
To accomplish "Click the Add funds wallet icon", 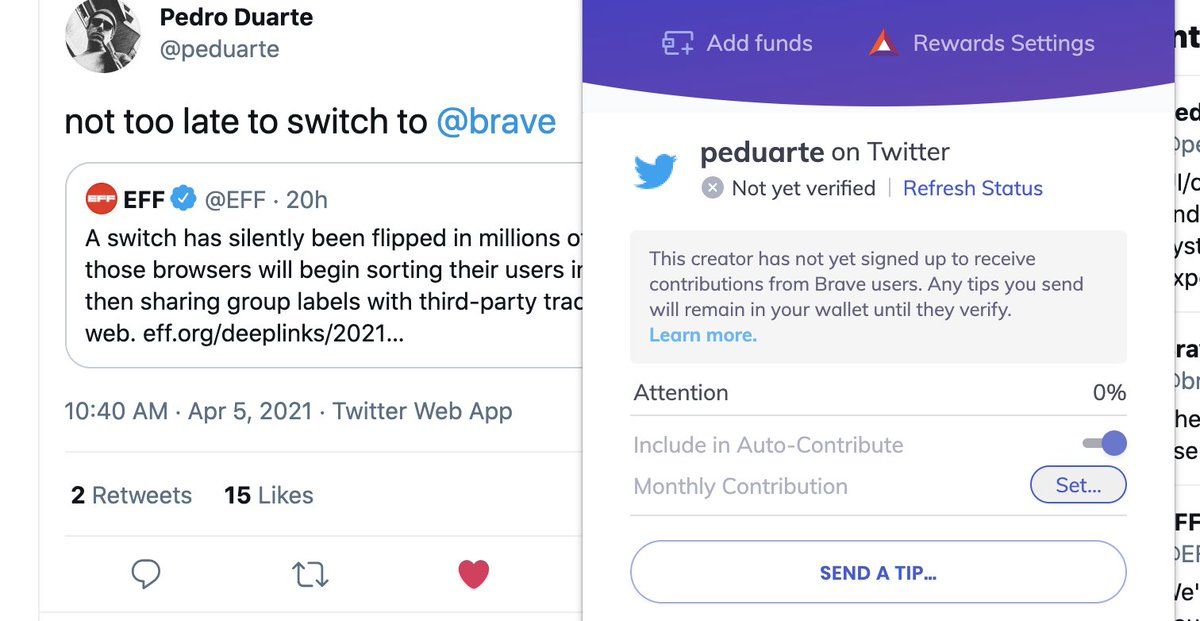I will point(677,44).
